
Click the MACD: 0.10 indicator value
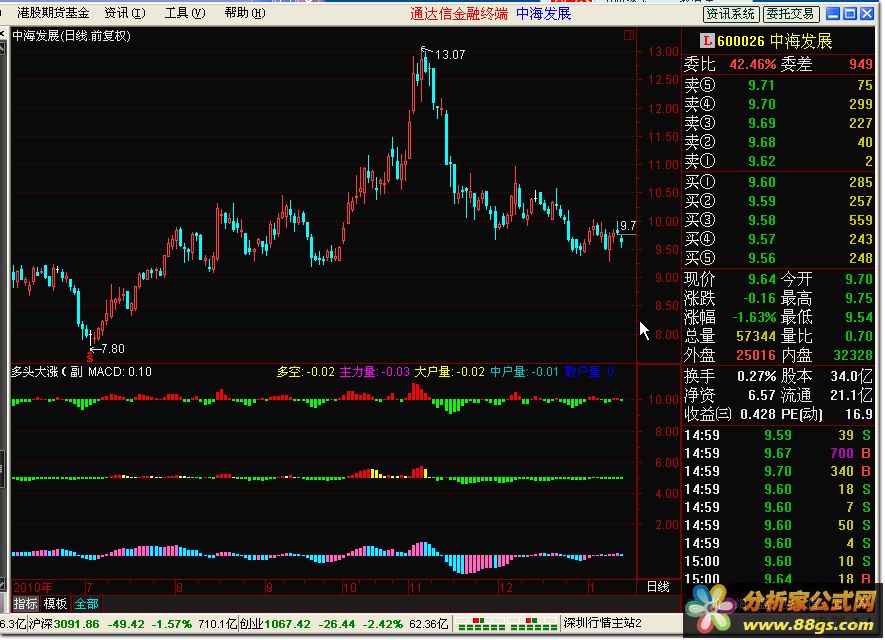point(120,372)
